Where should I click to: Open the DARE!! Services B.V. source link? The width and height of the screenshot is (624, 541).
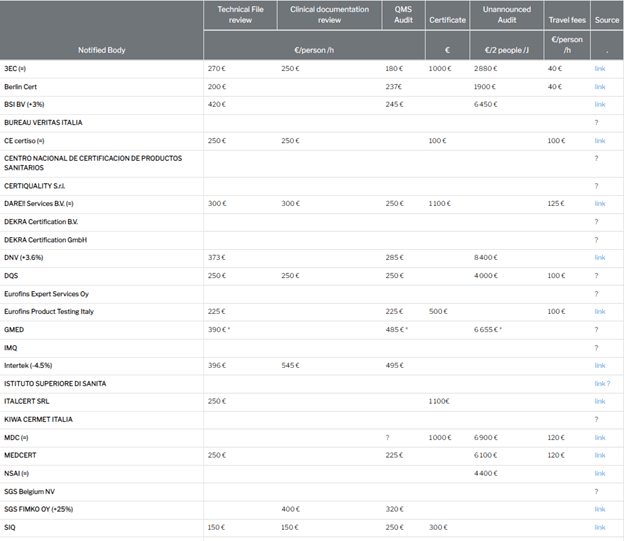pyautogui.click(x=599, y=203)
